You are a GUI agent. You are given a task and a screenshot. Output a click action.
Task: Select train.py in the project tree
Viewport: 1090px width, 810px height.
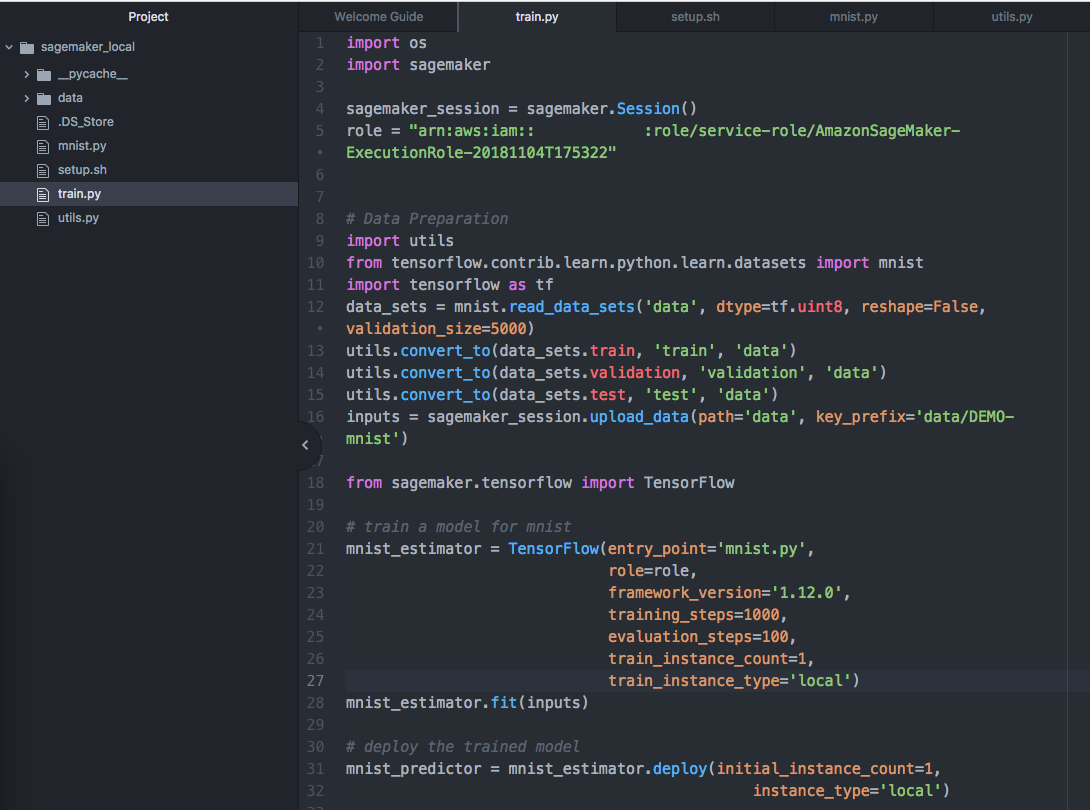tap(79, 194)
